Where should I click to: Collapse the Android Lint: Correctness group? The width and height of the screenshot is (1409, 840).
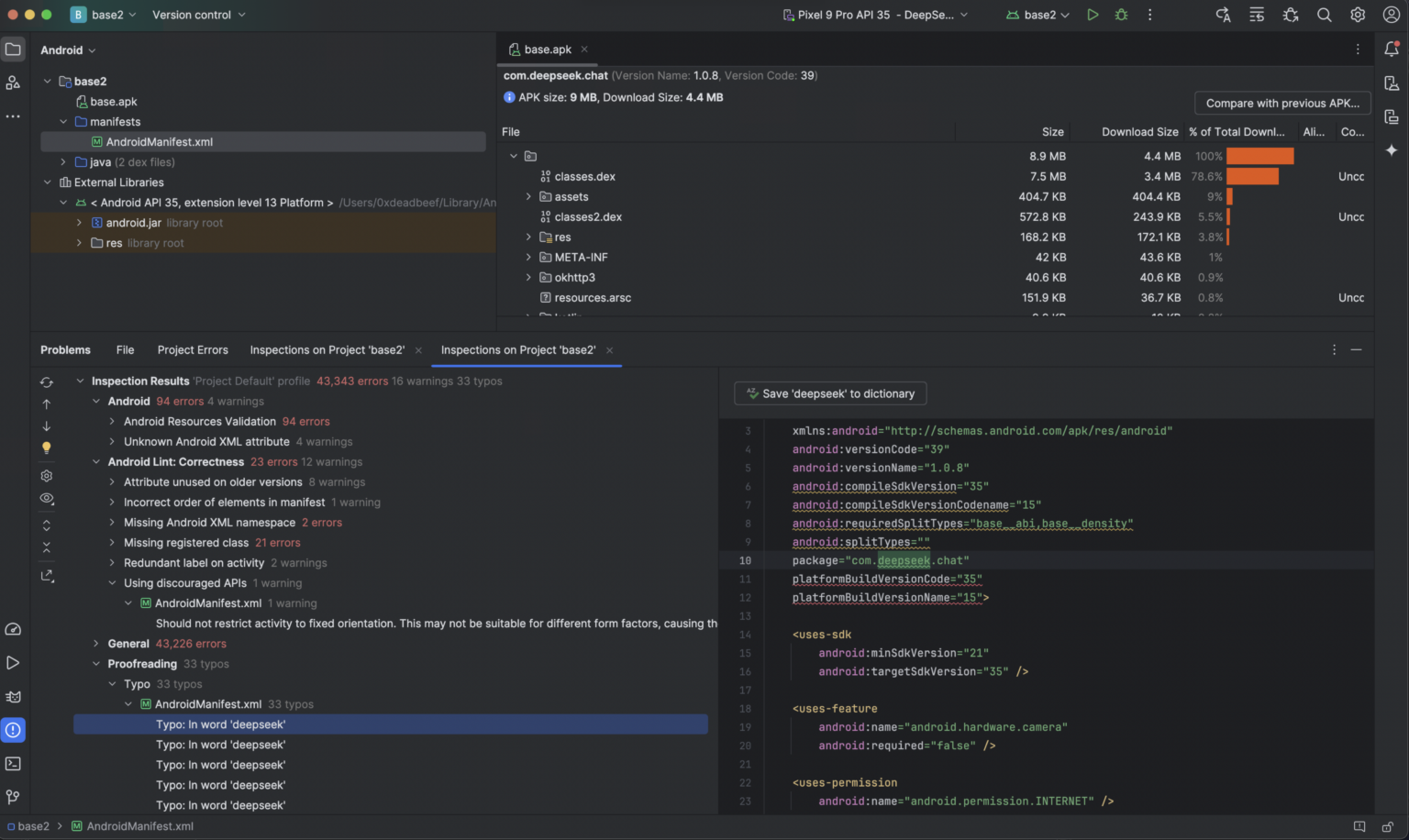97,461
